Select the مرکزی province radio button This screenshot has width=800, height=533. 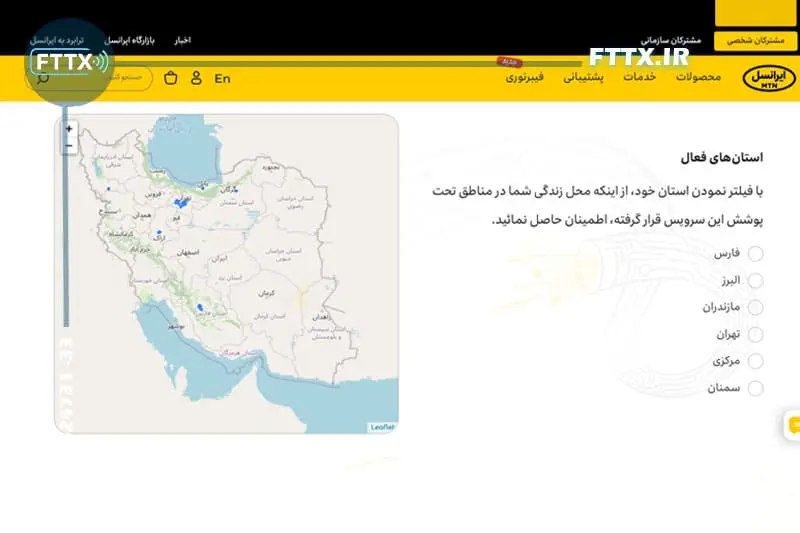click(755, 361)
